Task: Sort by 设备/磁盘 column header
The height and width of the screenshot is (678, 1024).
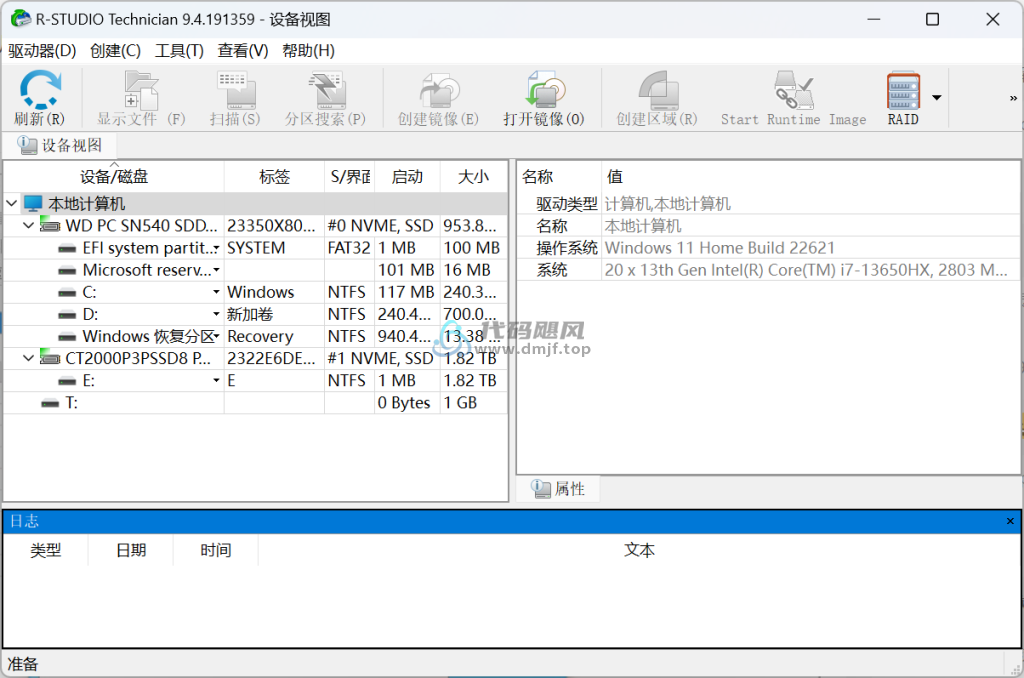Action: (x=114, y=177)
